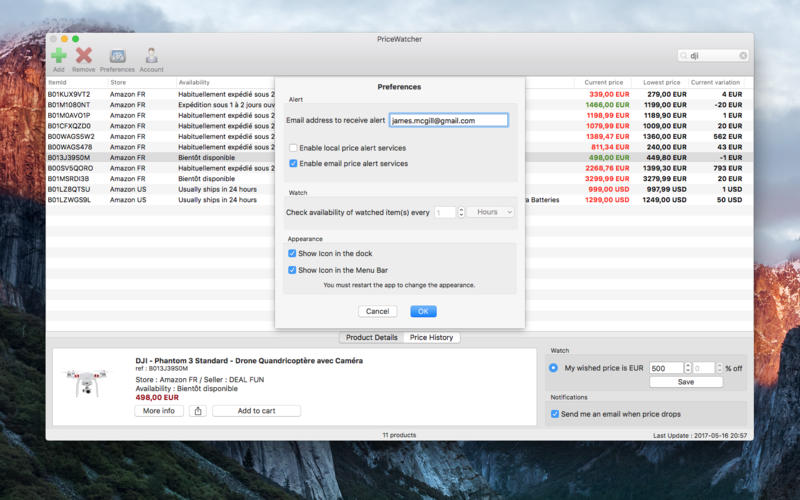Click the red Remove X icon
This screenshot has height=500, width=800.
[84, 56]
